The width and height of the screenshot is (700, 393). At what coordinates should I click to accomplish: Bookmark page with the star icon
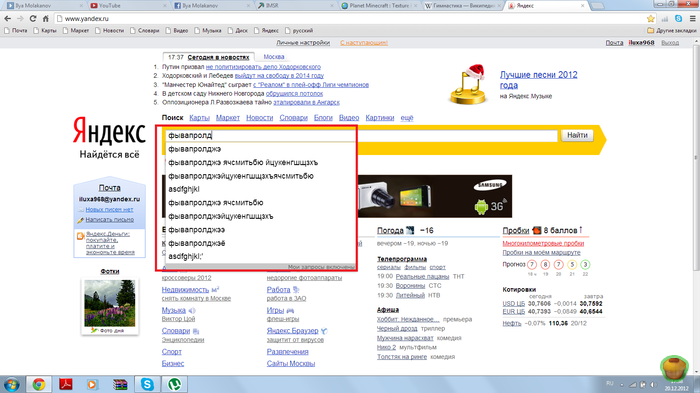650,19
